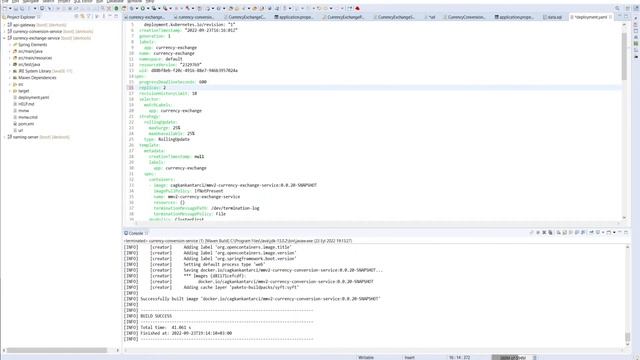Click the cursor position in the status bar
Image resolution: width=640 pixels, height=360 pixels.
[459, 358]
